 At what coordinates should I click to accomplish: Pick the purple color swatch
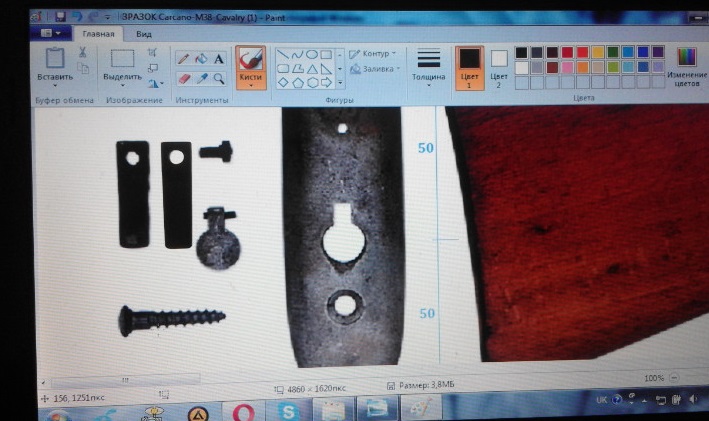pyautogui.click(x=658, y=52)
